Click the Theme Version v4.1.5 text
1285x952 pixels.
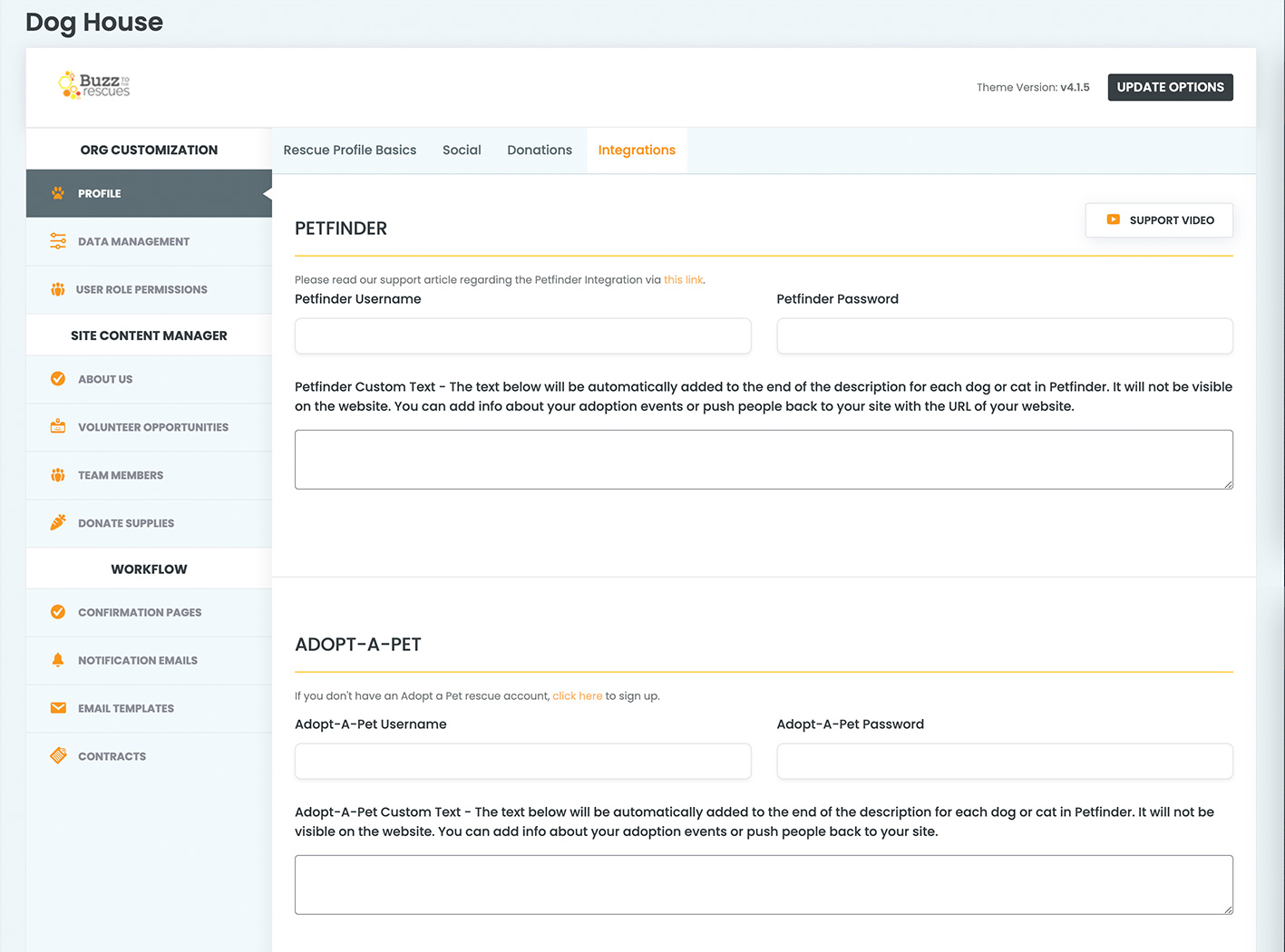(1033, 87)
